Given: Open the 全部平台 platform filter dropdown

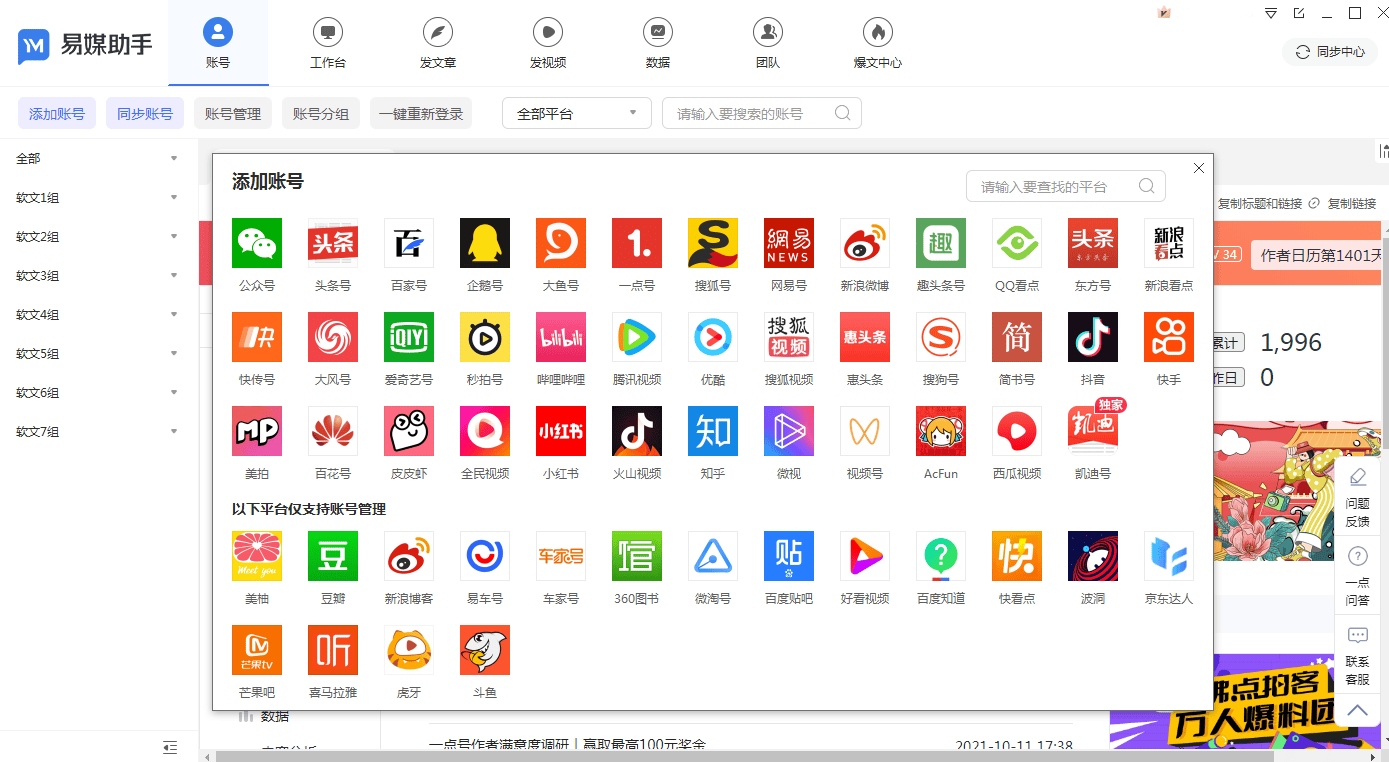Looking at the screenshot, I should click(577, 113).
